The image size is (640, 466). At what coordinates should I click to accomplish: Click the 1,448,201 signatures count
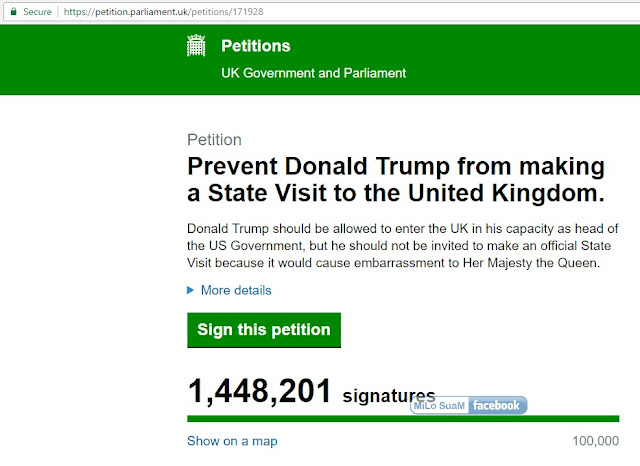point(260,391)
